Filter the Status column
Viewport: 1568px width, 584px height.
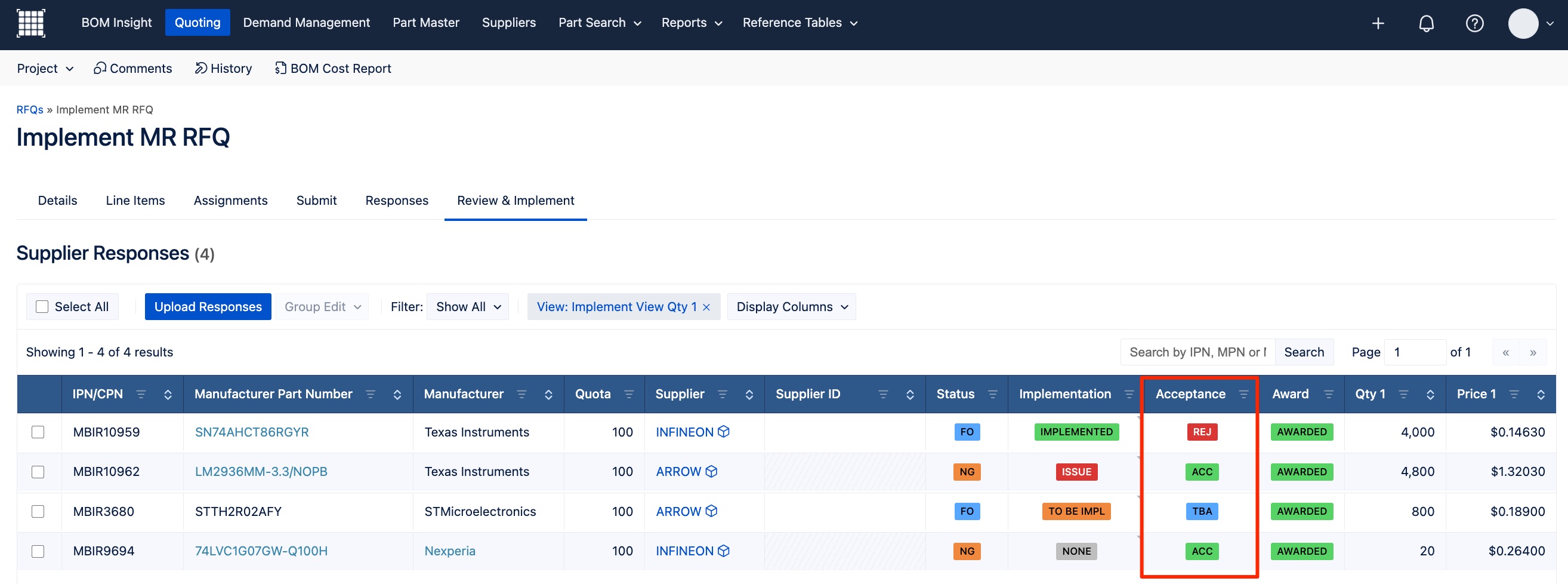tap(993, 394)
